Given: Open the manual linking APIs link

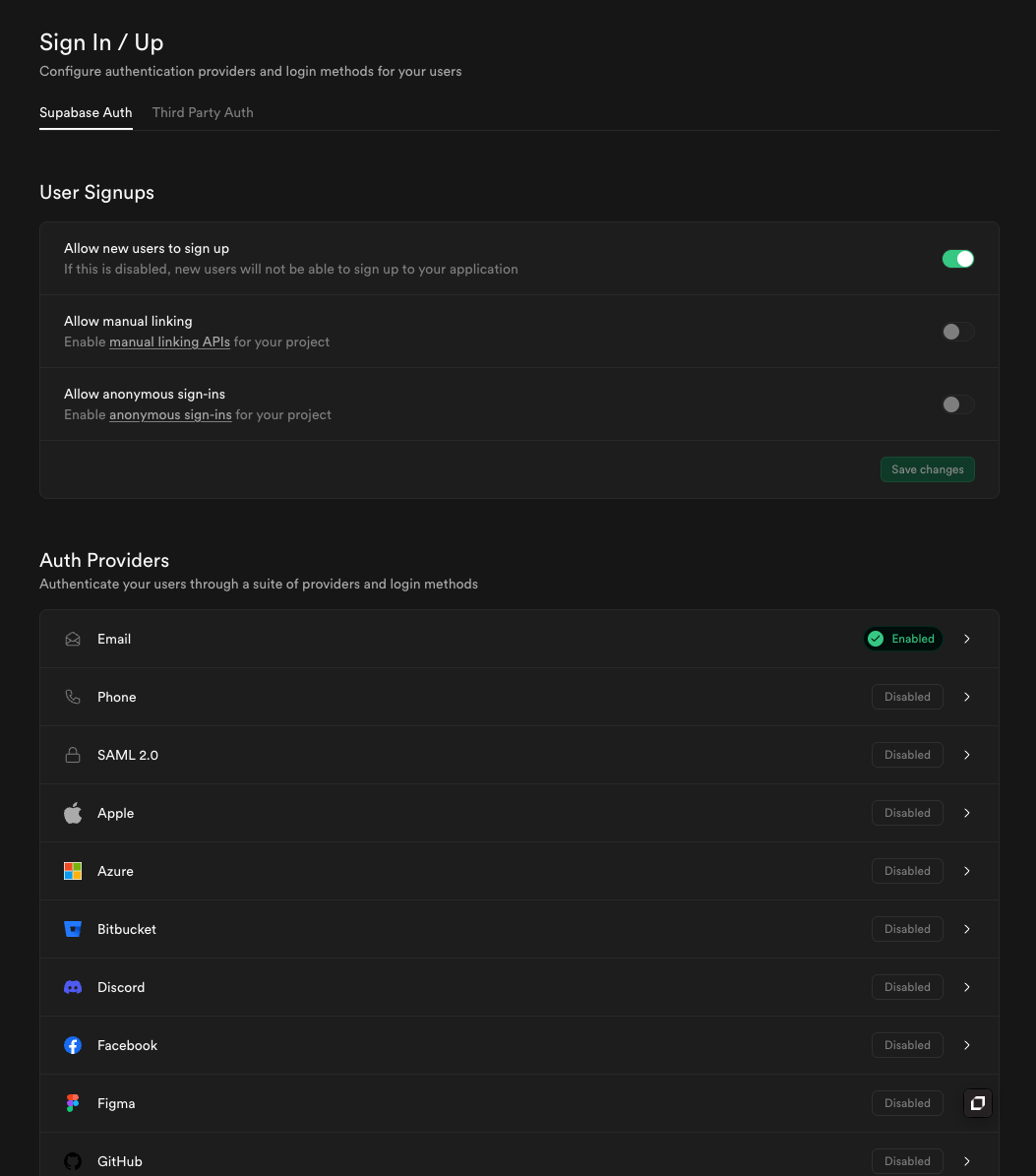Looking at the screenshot, I should (x=169, y=341).
